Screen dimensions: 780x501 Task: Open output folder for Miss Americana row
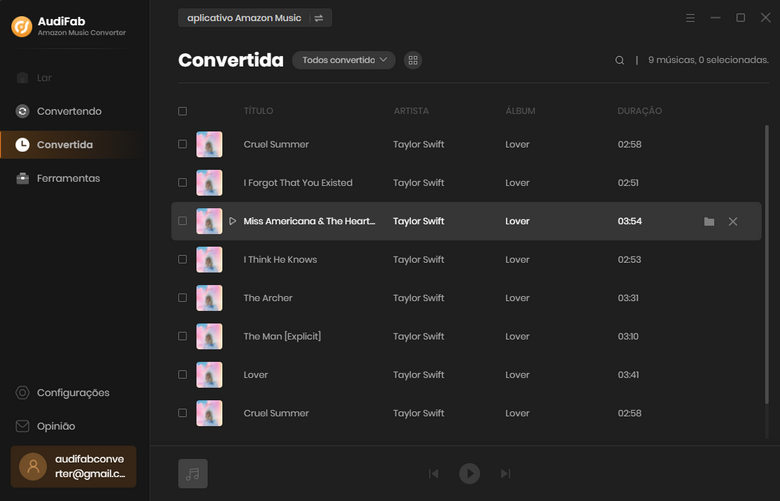[709, 221]
